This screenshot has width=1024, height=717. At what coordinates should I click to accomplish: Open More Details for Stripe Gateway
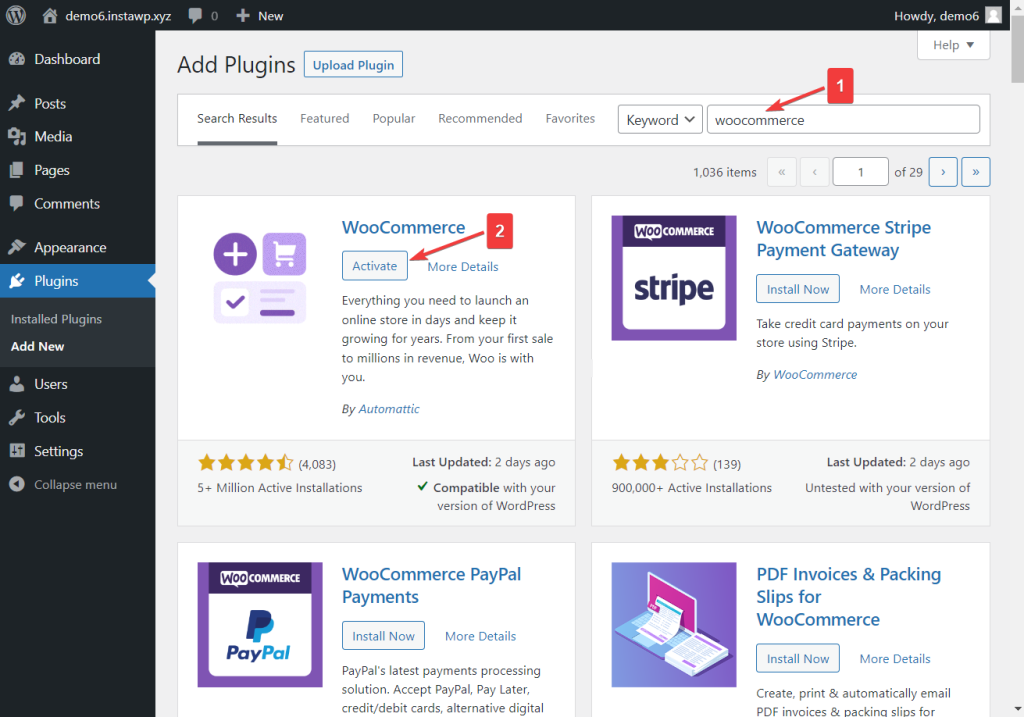(895, 289)
